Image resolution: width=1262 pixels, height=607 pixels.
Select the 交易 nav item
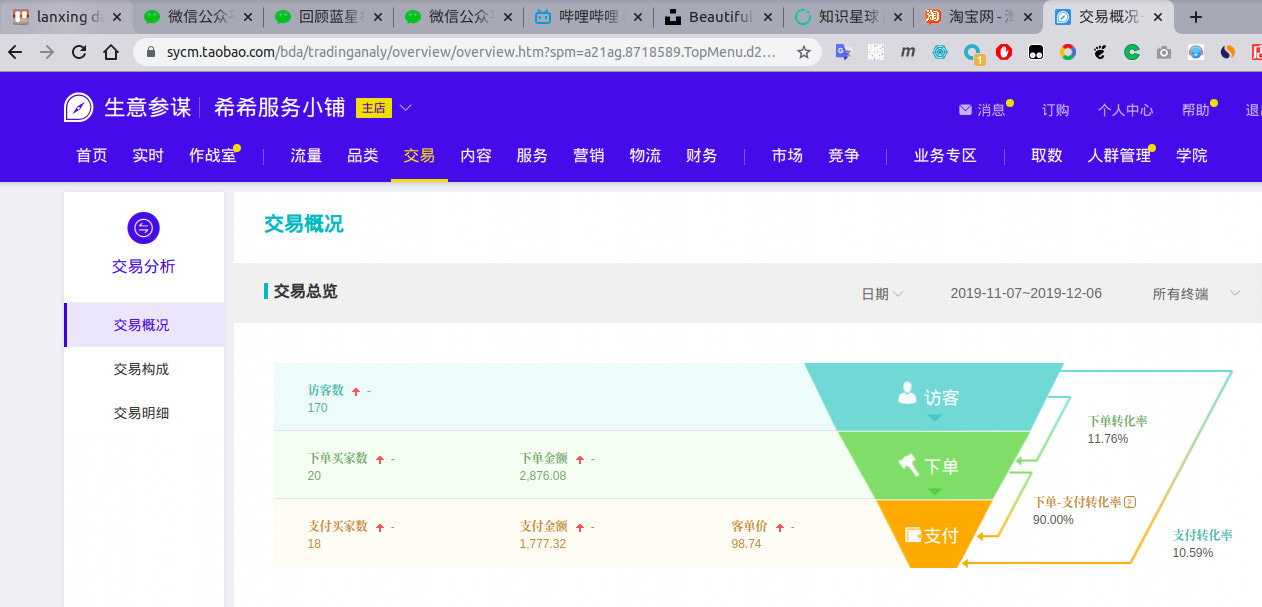click(x=419, y=155)
